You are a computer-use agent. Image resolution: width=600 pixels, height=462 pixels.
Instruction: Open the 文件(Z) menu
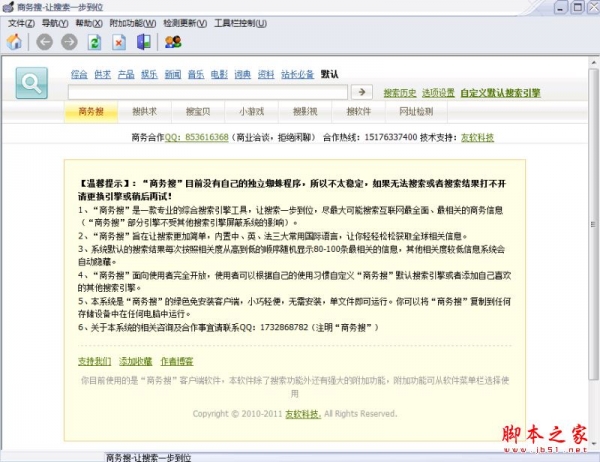tap(21, 23)
